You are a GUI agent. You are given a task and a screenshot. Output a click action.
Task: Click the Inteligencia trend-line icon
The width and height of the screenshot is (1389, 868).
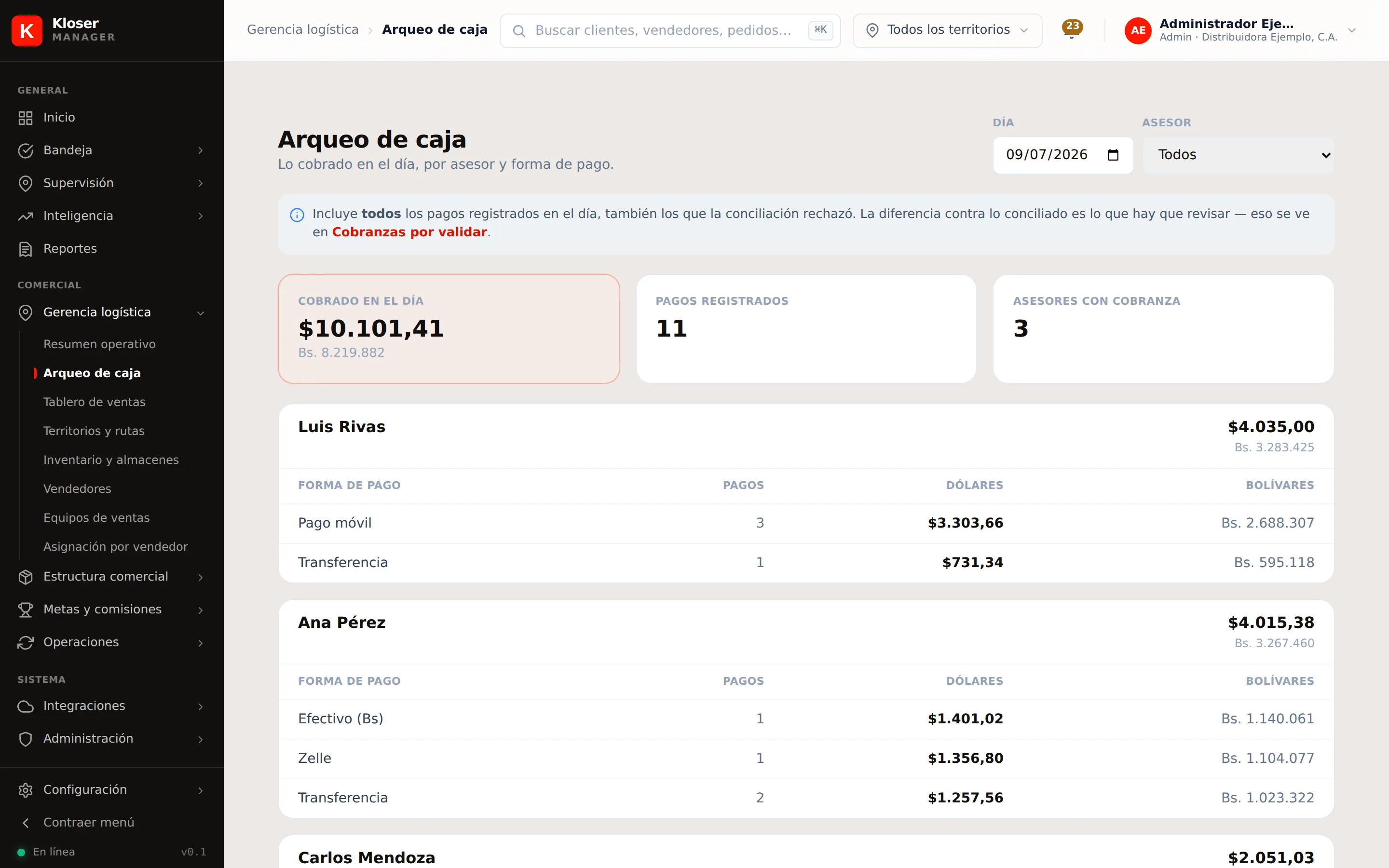point(25,216)
